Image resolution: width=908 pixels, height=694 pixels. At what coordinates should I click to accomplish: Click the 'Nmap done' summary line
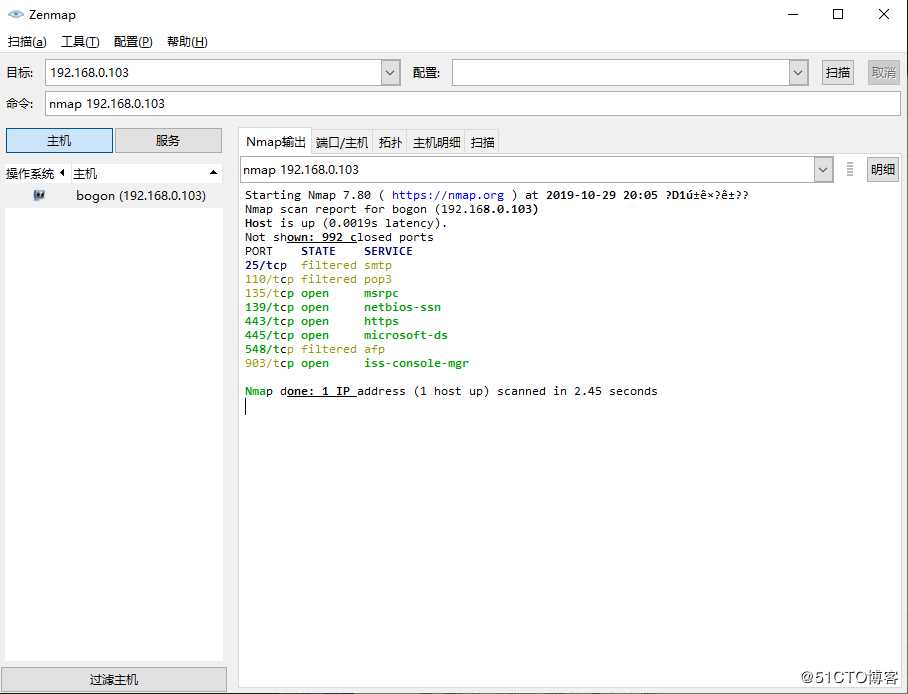(x=451, y=391)
